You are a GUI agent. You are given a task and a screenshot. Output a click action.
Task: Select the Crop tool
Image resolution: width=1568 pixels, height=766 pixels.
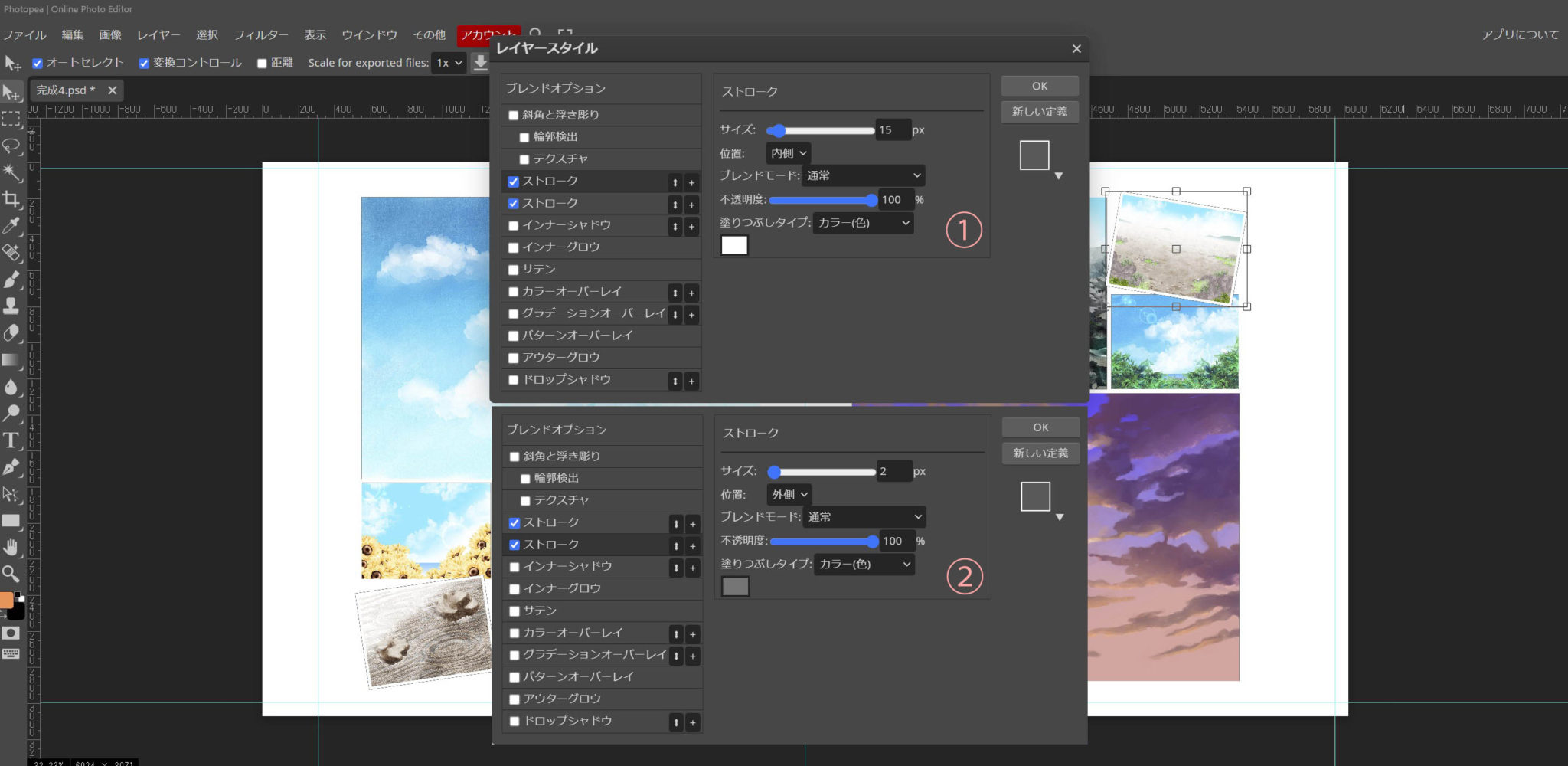(x=11, y=199)
